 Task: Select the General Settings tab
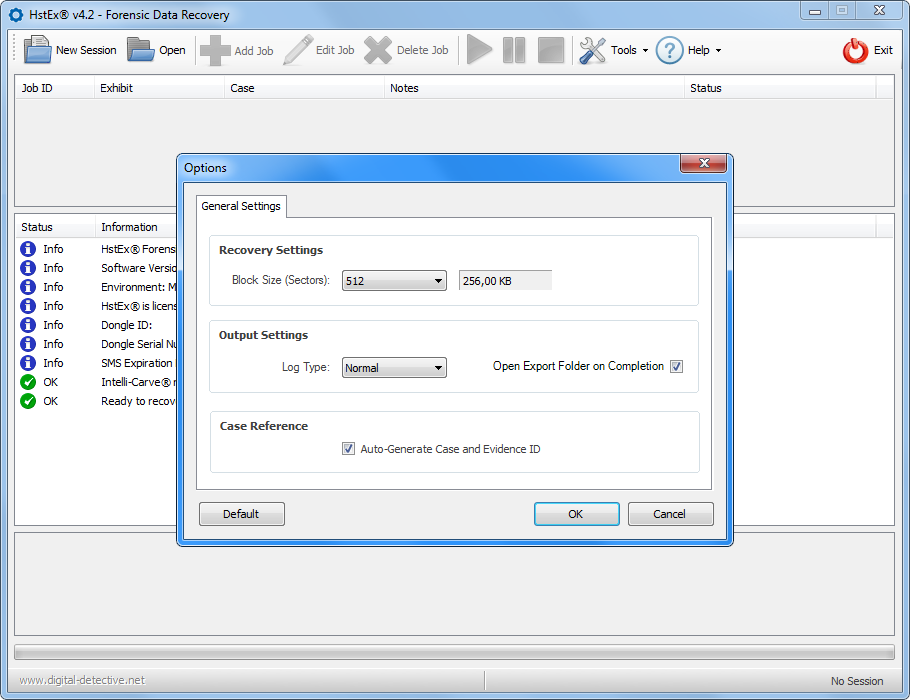point(241,206)
